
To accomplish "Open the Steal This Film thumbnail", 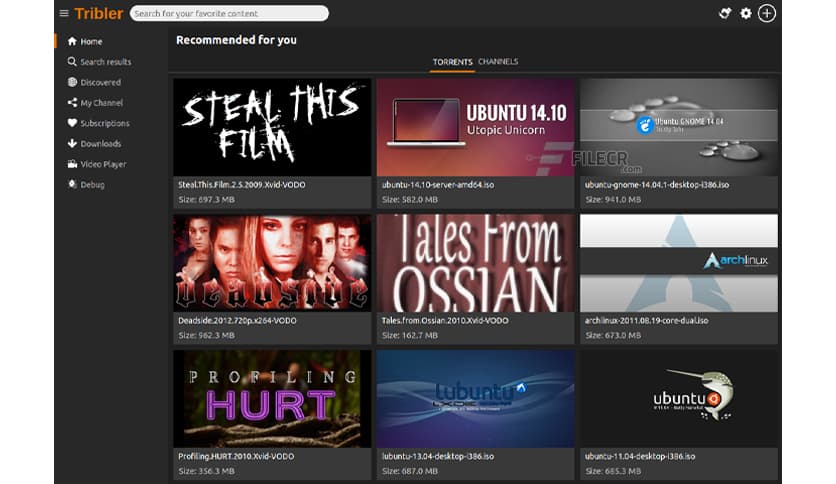I will pyautogui.click(x=272, y=127).
